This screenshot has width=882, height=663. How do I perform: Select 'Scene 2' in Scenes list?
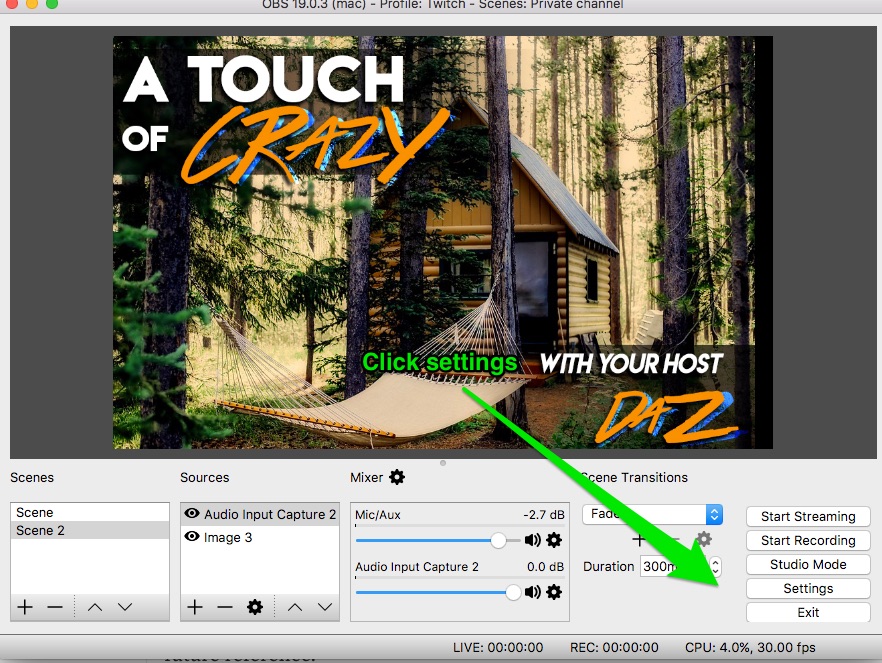click(90, 530)
